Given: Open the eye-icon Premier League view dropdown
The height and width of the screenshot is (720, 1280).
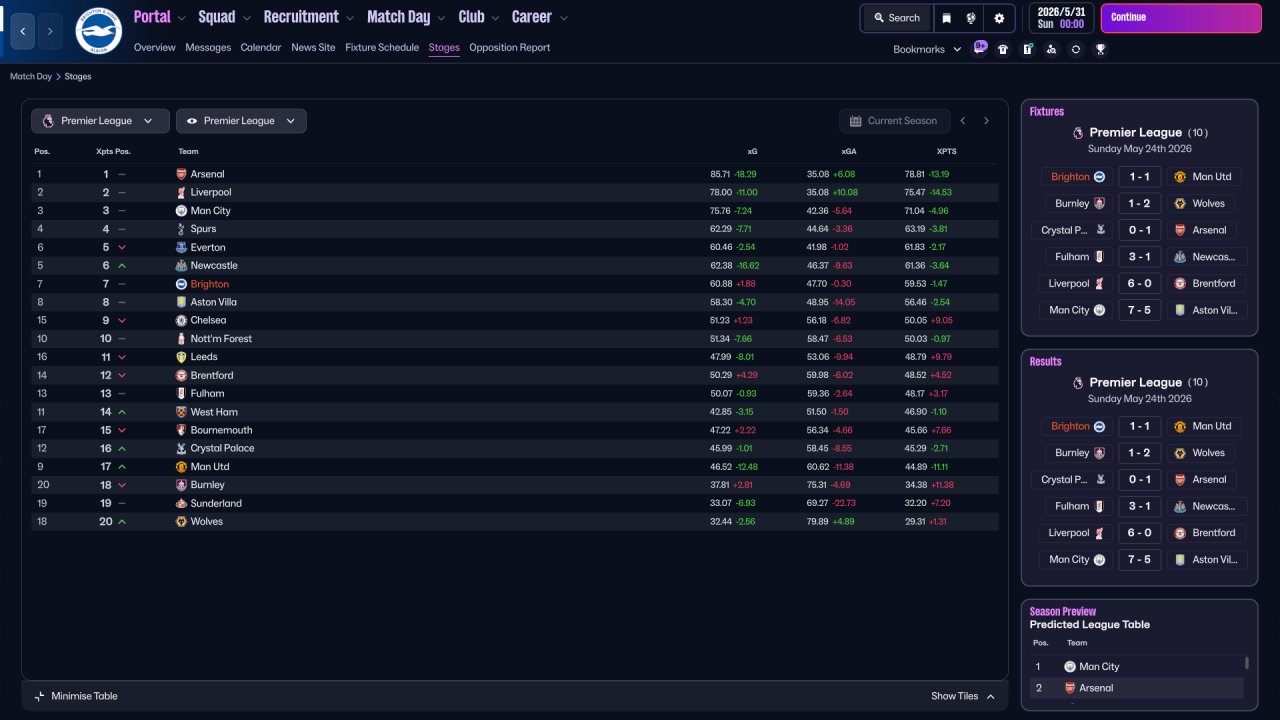Looking at the screenshot, I should pos(241,121).
